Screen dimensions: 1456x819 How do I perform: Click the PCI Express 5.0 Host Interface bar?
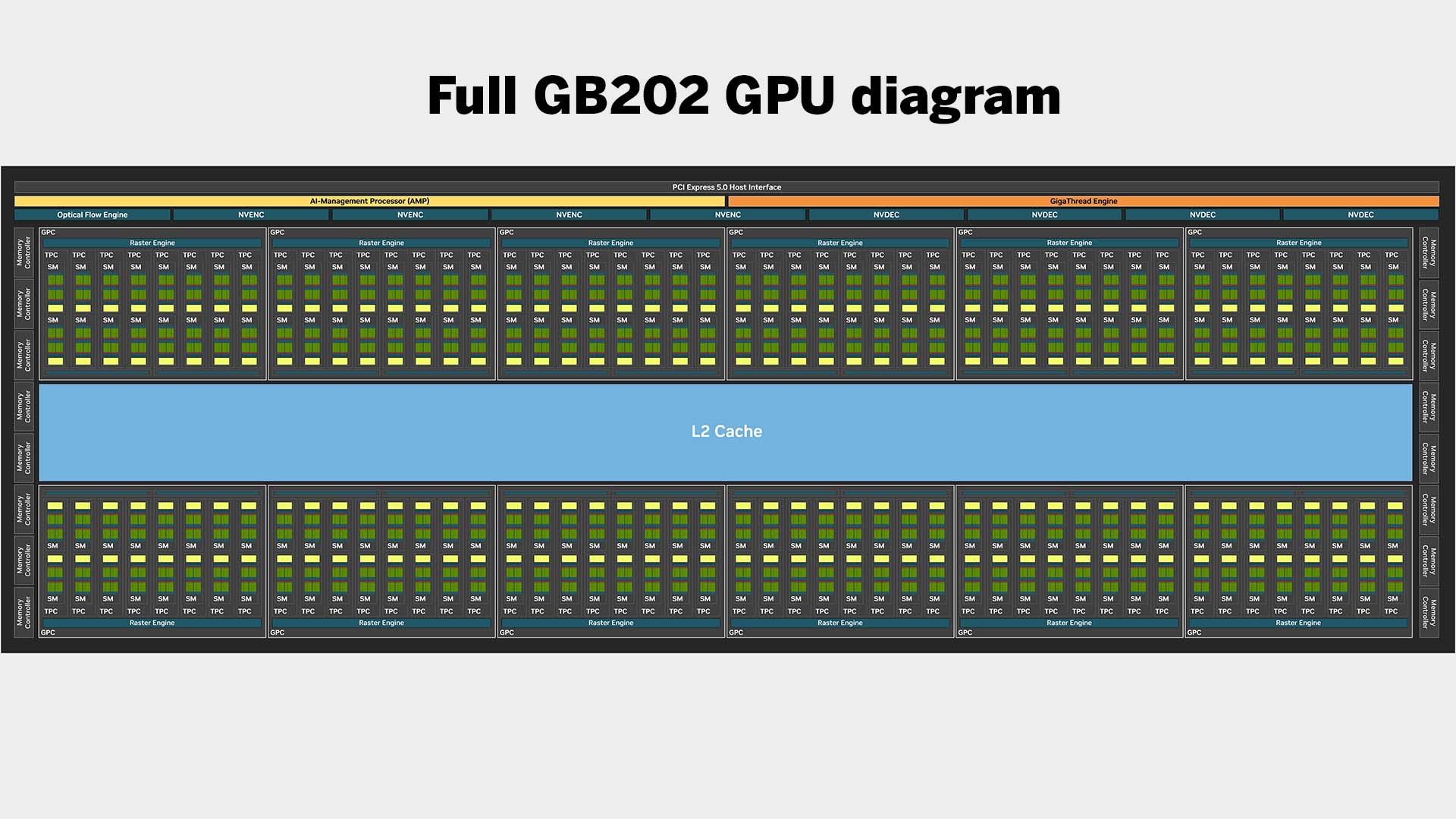tap(727, 187)
